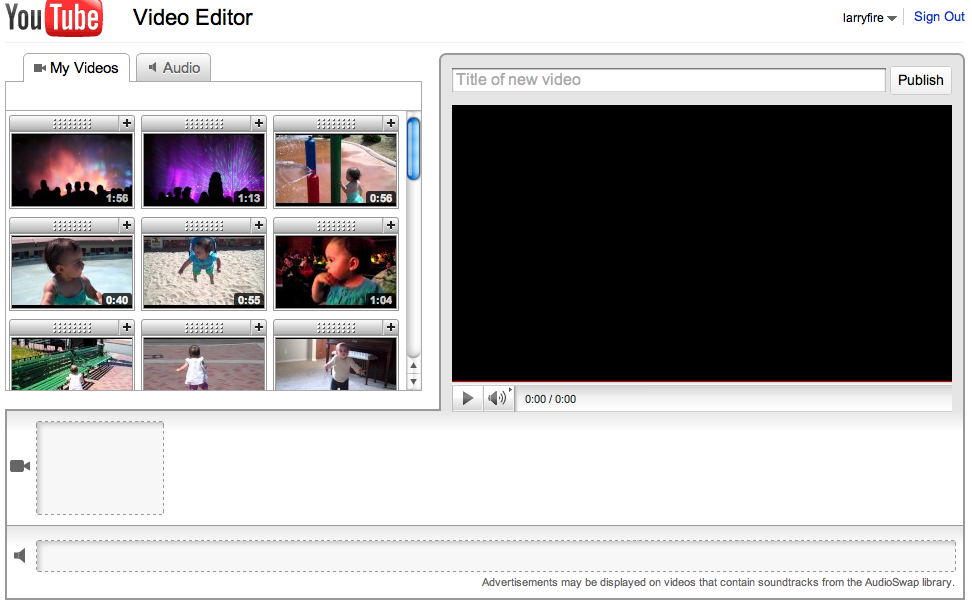972x604 pixels.
Task: Click the plus icon on the playground slide video
Action: click(x=389, y=123)
